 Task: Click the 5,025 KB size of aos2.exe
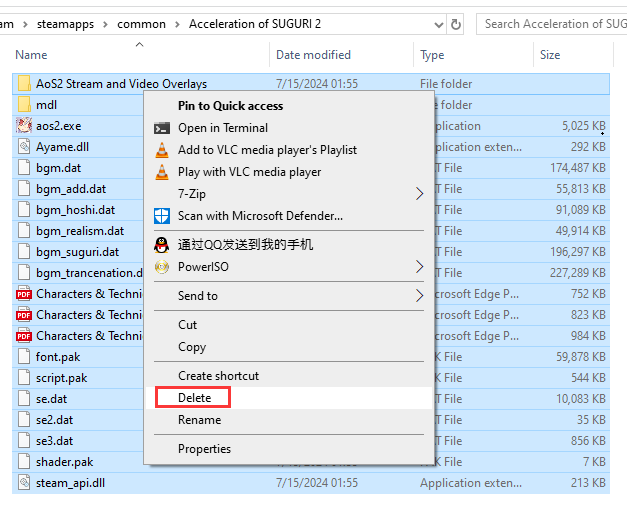tap(584, 126)
